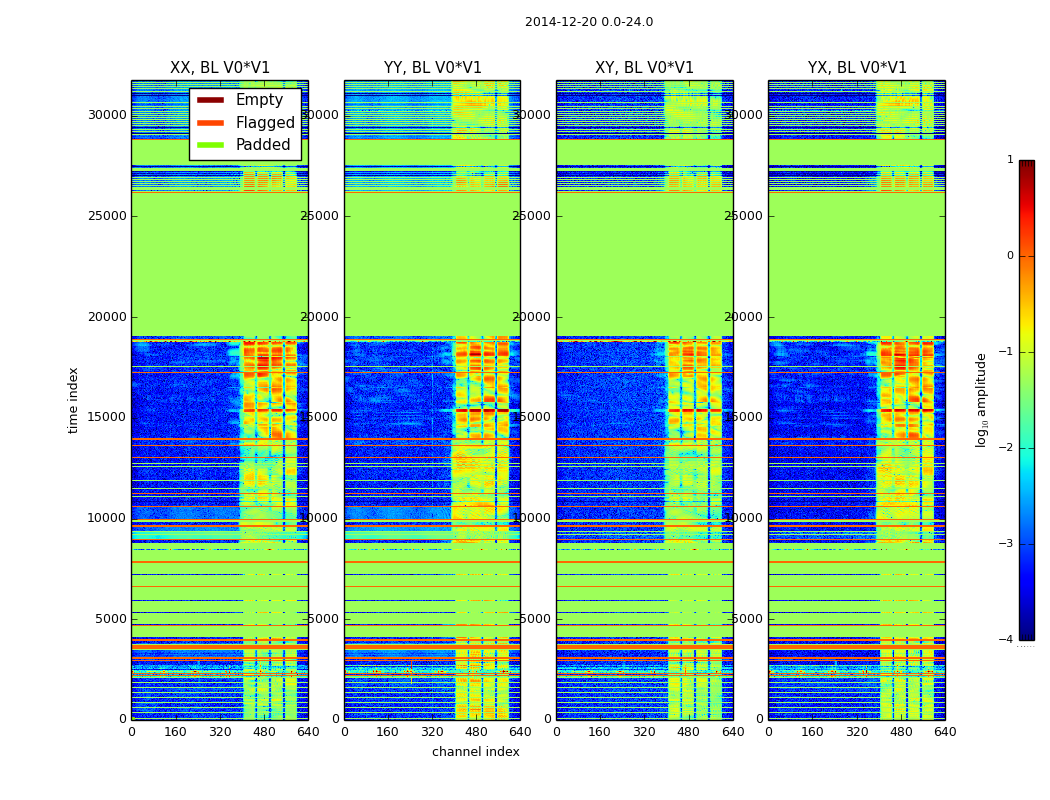Click the dark red Empty legend swatch
The width and height of the screenshot is (1050, 800).
pos(210,100)
